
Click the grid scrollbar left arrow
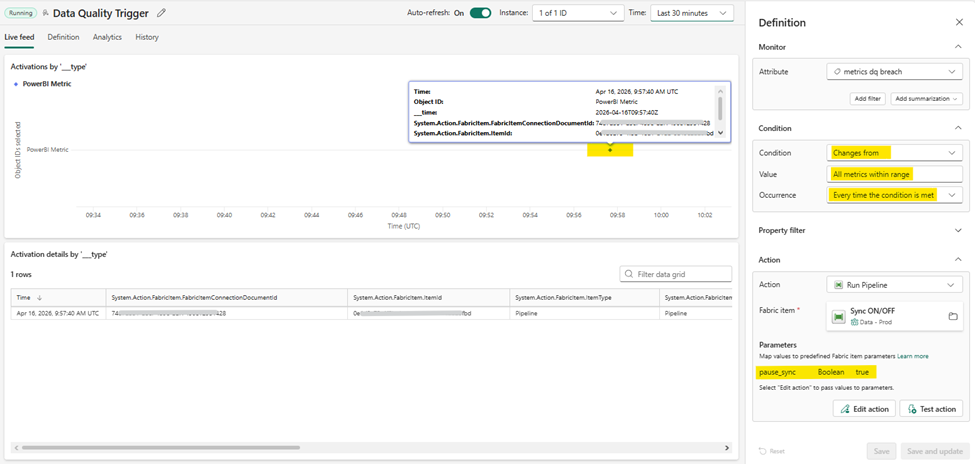(15, 447)
